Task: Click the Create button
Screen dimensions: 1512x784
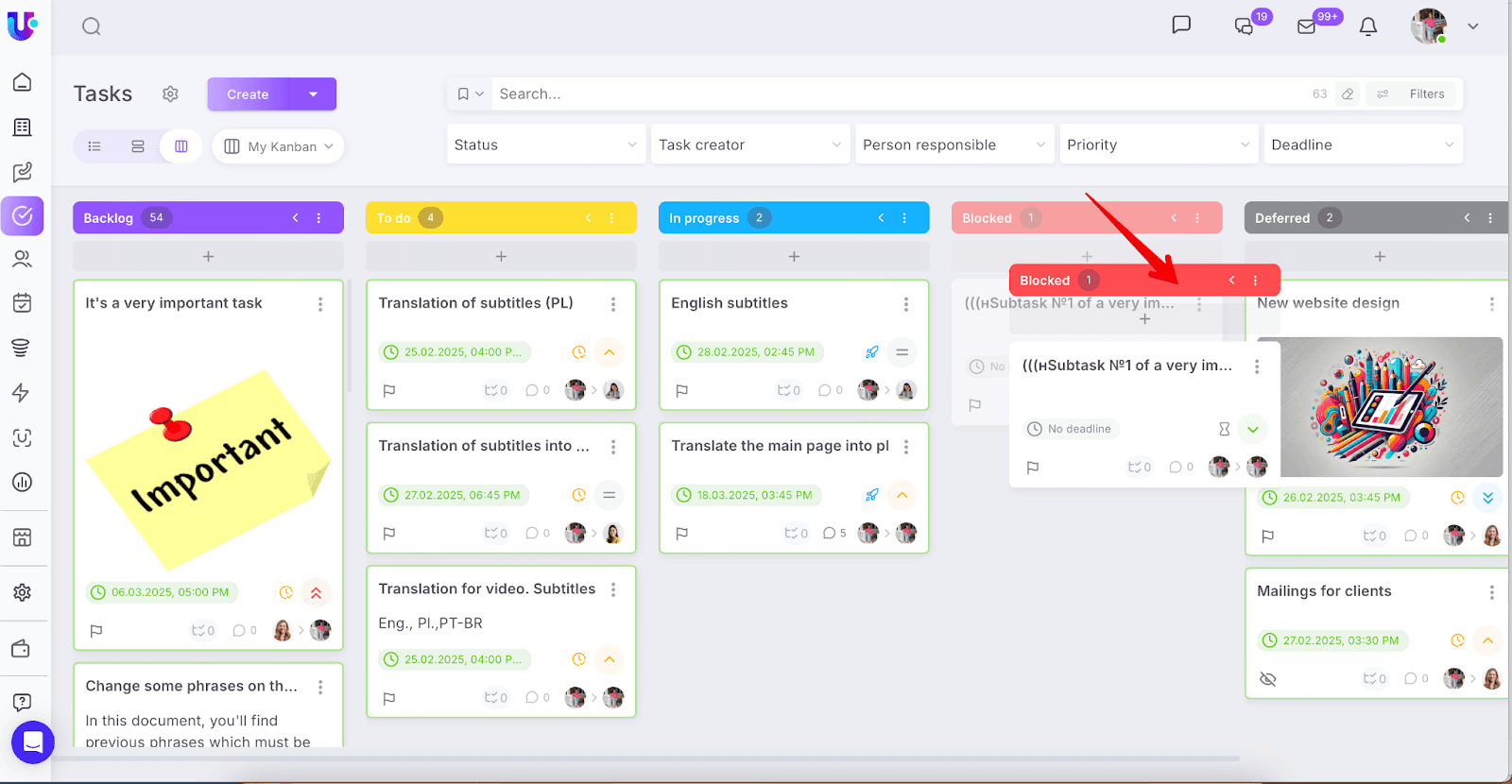Action: 249,94
